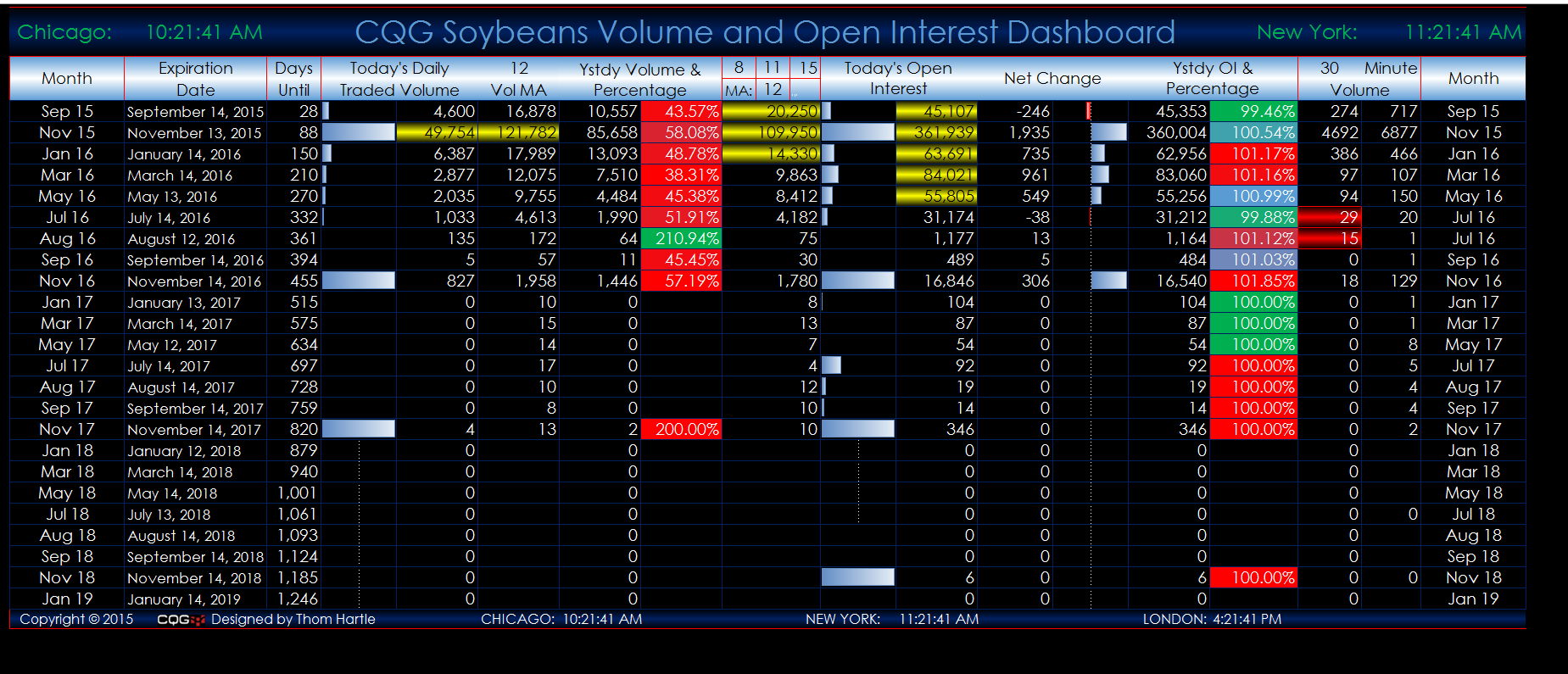Click the 20,250 highlighted MA cell
Viewport: 1568px width, 674px height.
771,111
